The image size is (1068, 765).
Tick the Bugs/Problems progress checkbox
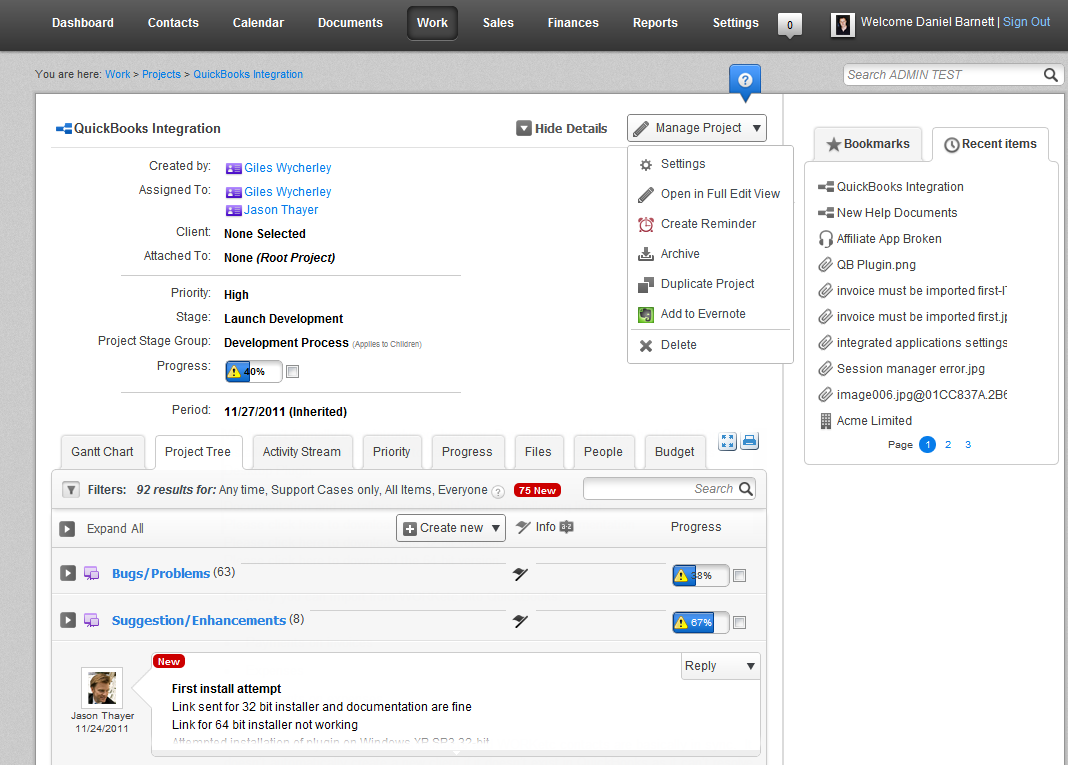tap(740, 576)
